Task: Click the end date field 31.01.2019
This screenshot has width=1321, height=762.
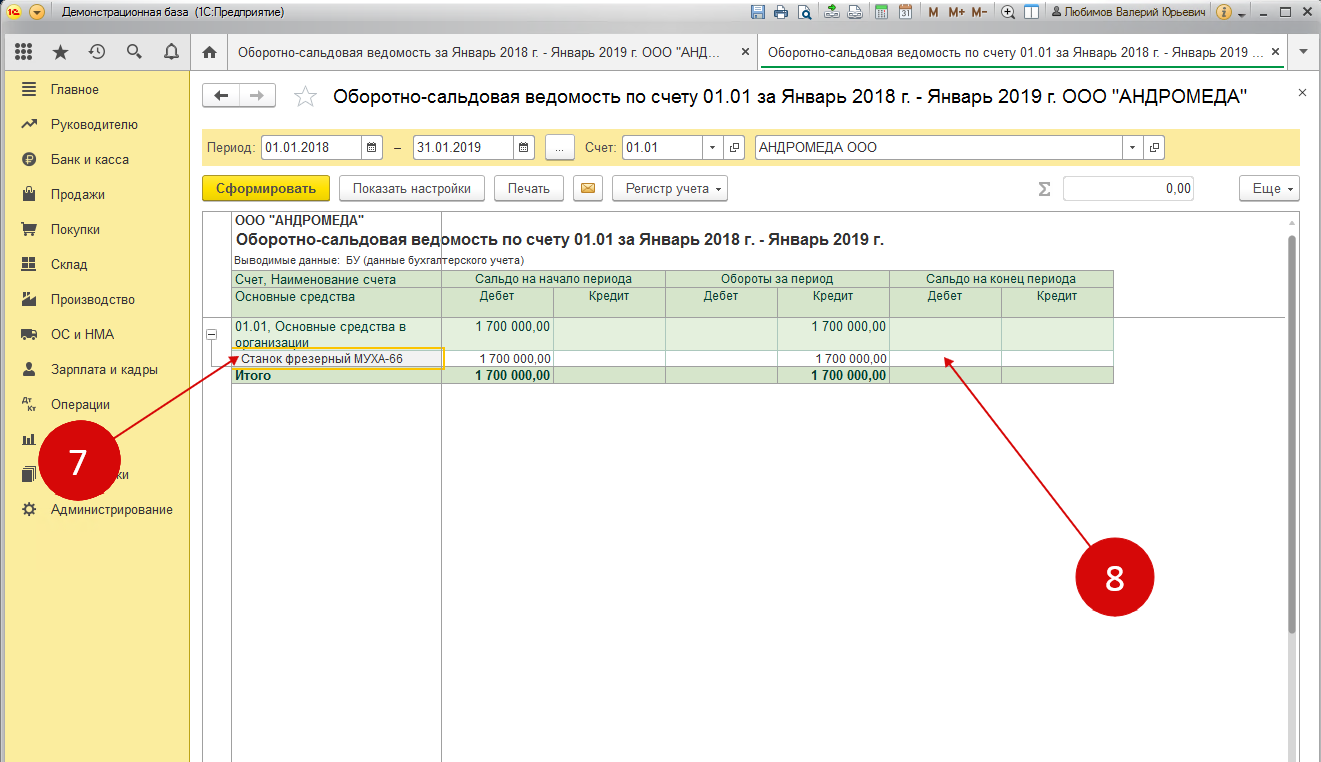Action: 463,148
